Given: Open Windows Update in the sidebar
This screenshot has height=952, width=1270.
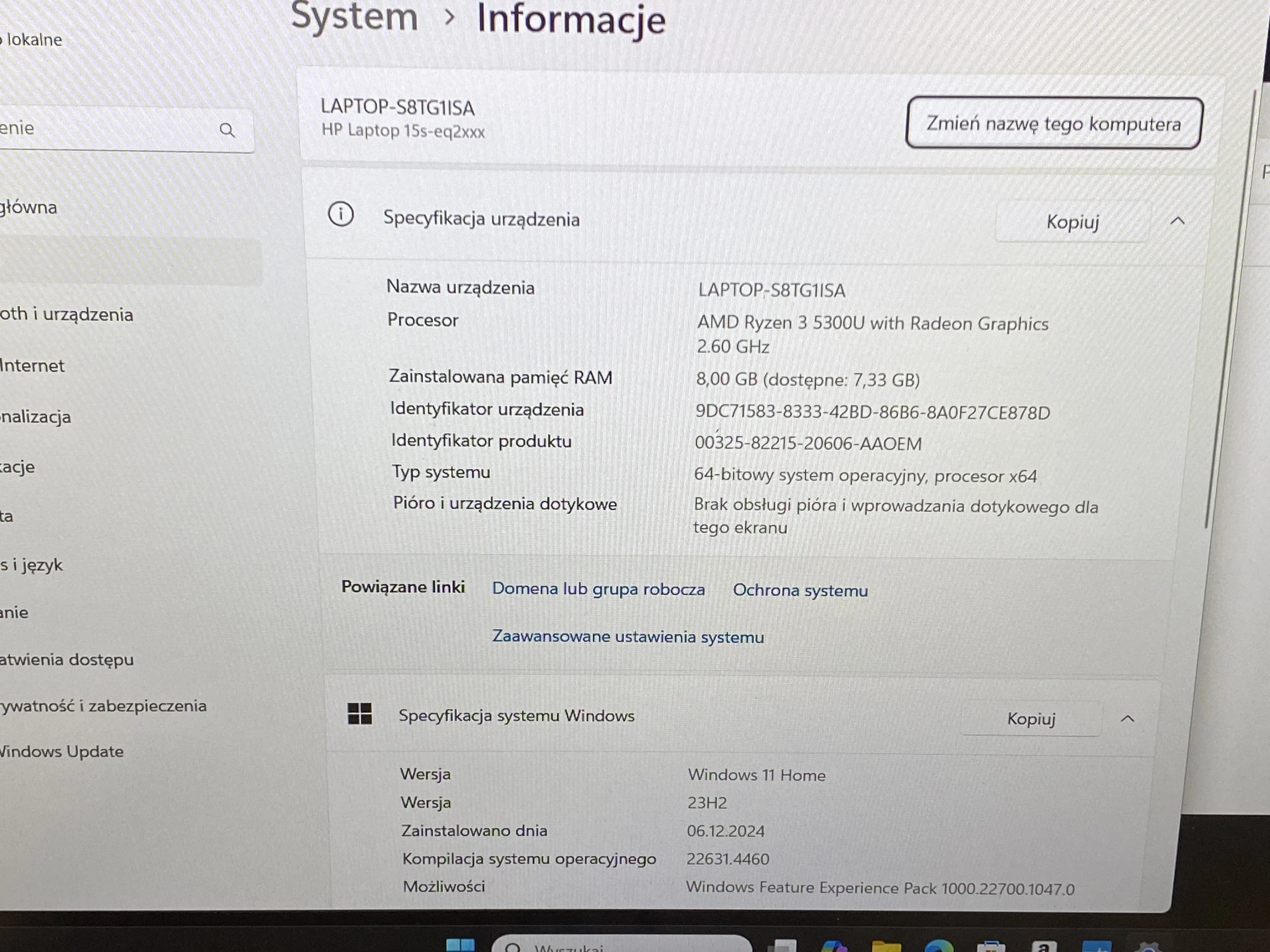Looking at the screenshot, I should coord(61,751).
